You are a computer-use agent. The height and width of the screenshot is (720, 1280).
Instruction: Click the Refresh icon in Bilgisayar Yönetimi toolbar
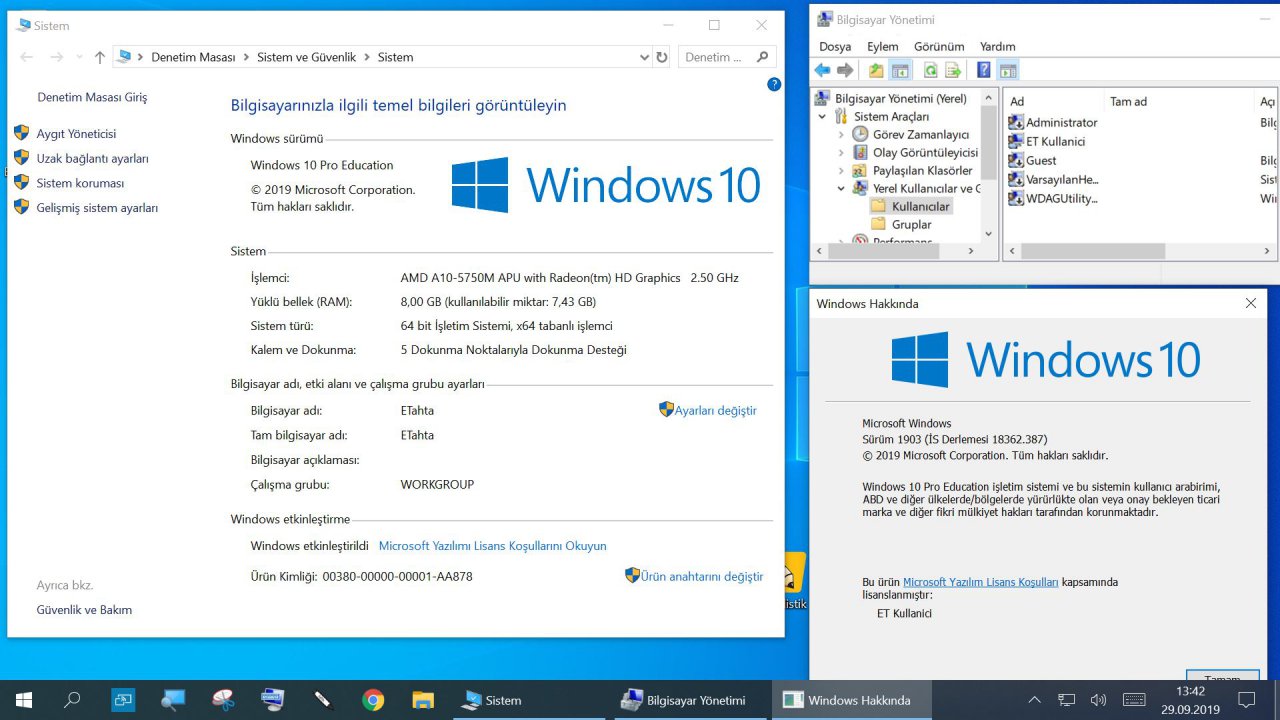coord(930,70)
